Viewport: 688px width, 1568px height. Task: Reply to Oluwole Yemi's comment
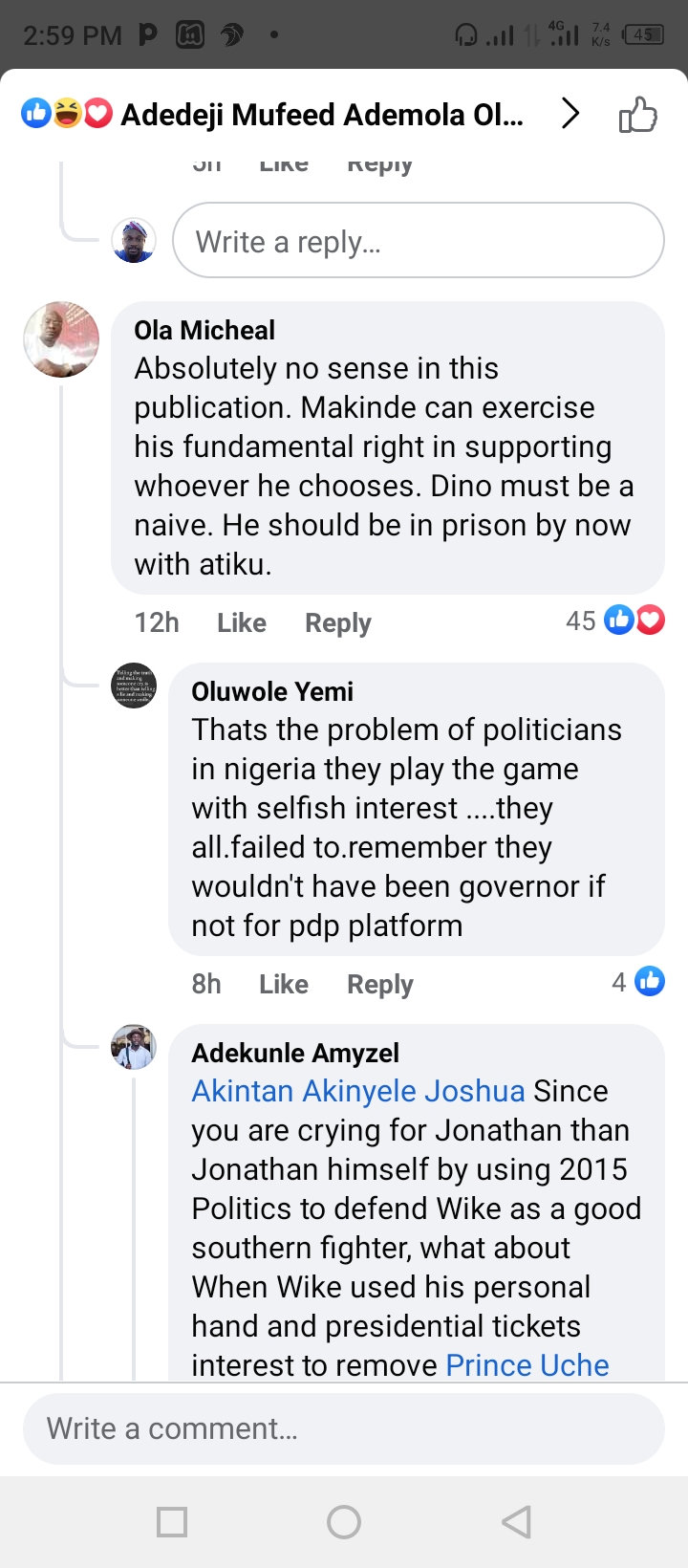pos(379,985)
